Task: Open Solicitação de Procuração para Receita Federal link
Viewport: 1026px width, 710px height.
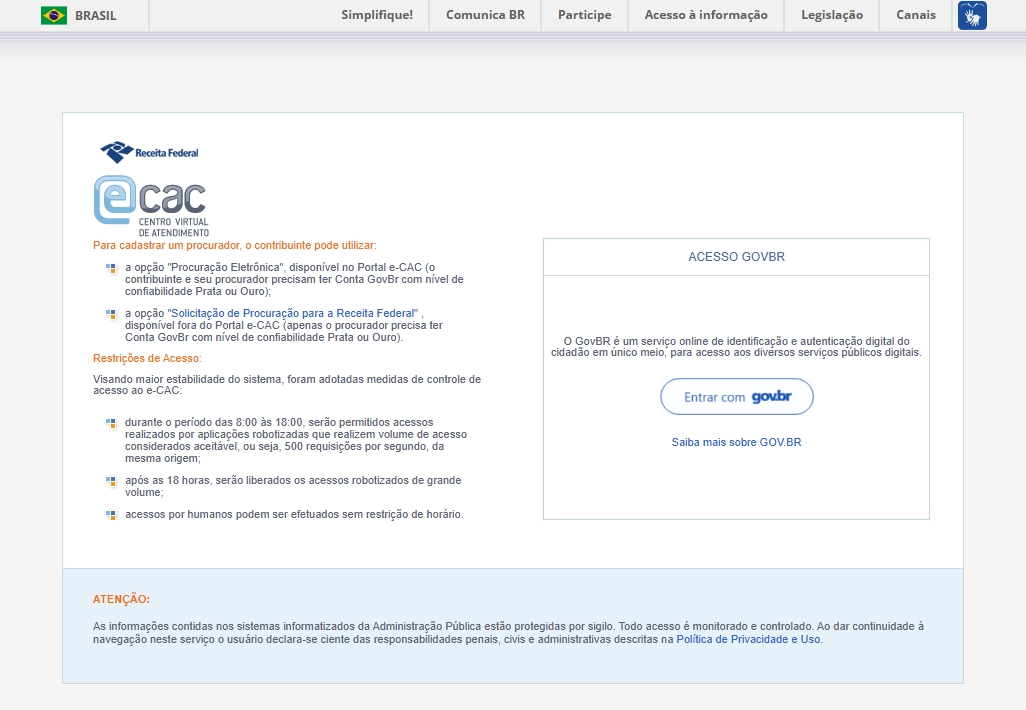Action: click(292, 313)
